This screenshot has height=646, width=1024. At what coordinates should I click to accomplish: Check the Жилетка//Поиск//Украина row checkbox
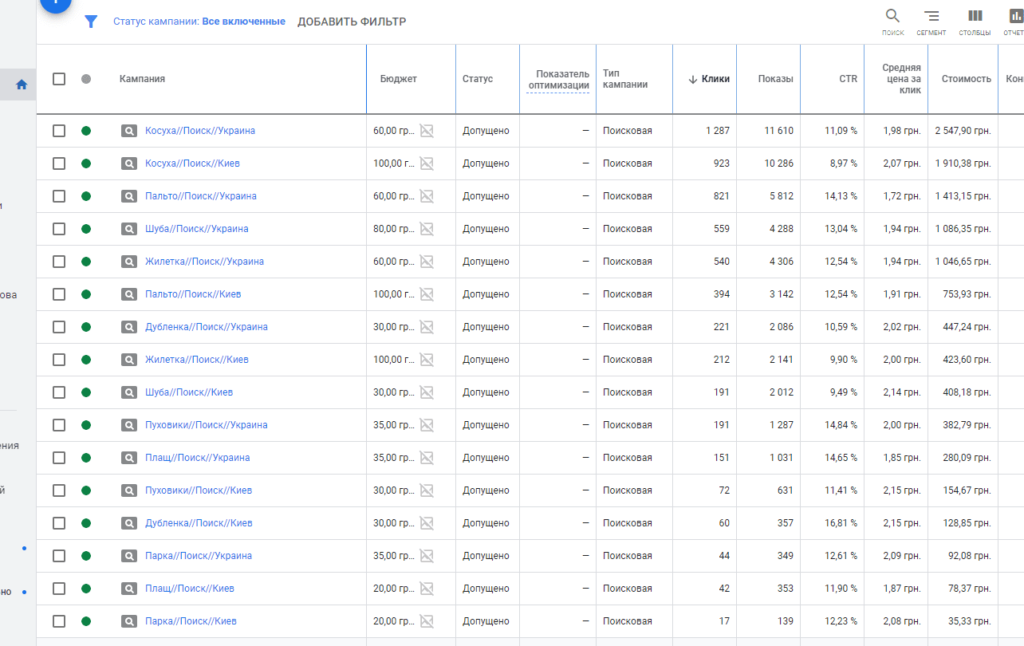click(x=59, y=261)
